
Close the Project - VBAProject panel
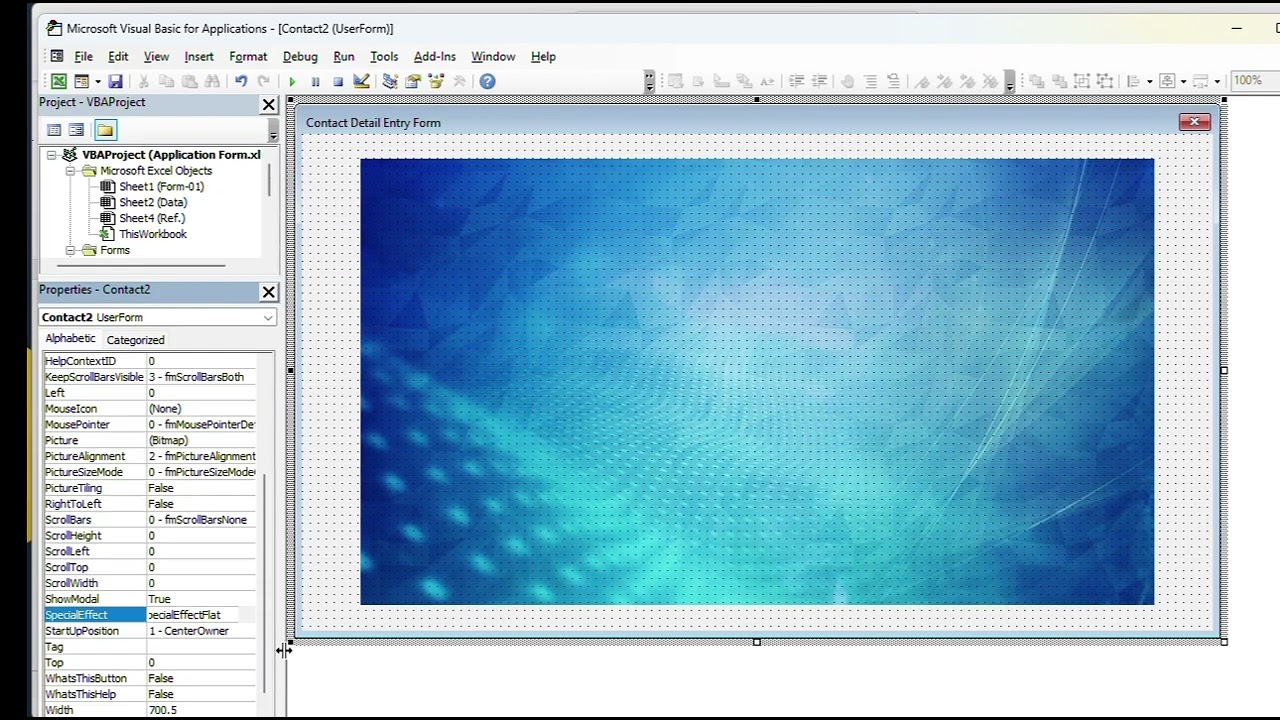point(269,104)
